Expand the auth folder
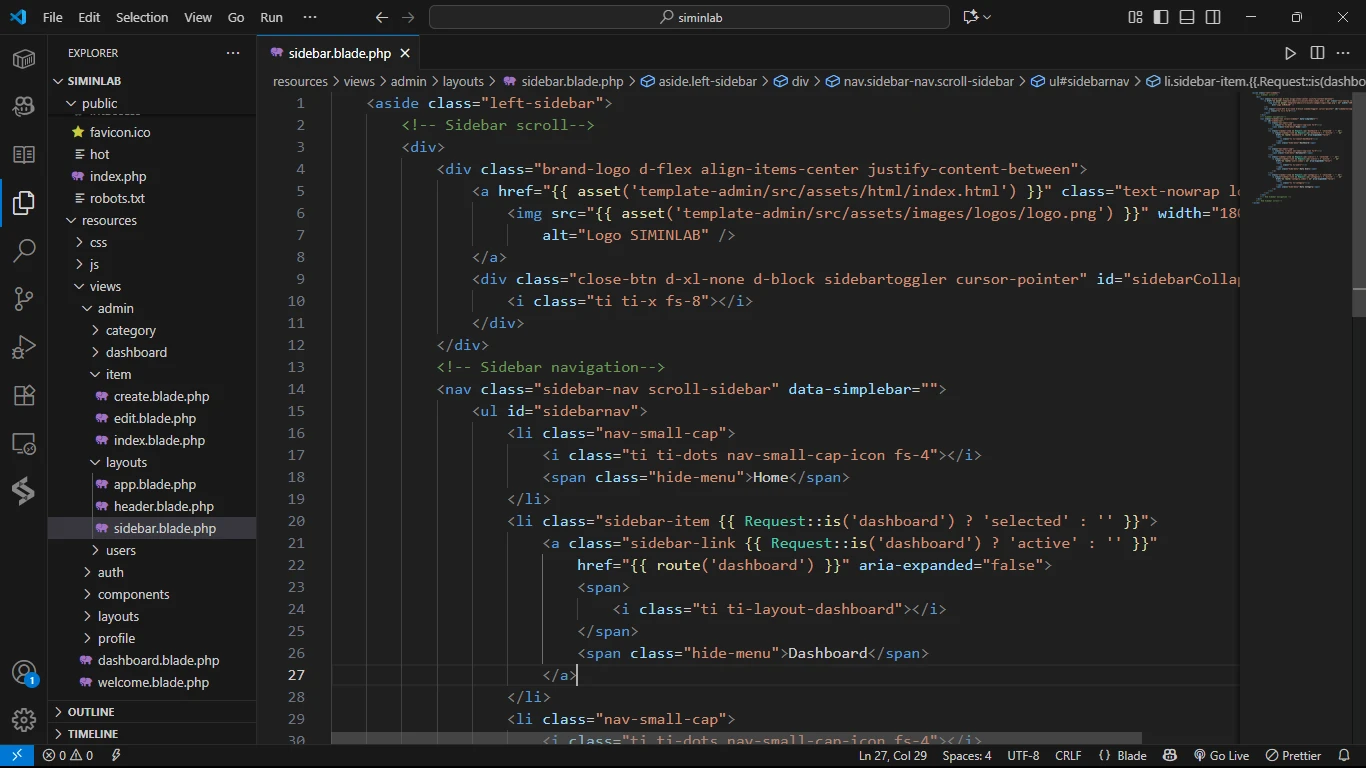1366x768 pixels. pos(111,572)
